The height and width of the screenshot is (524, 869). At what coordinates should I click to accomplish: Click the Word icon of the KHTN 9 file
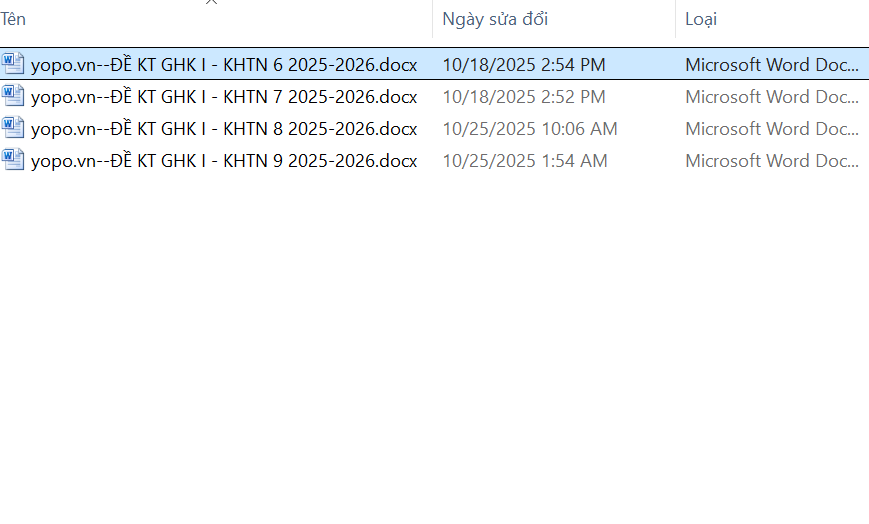pyautogui.click(x=13, y=160)
